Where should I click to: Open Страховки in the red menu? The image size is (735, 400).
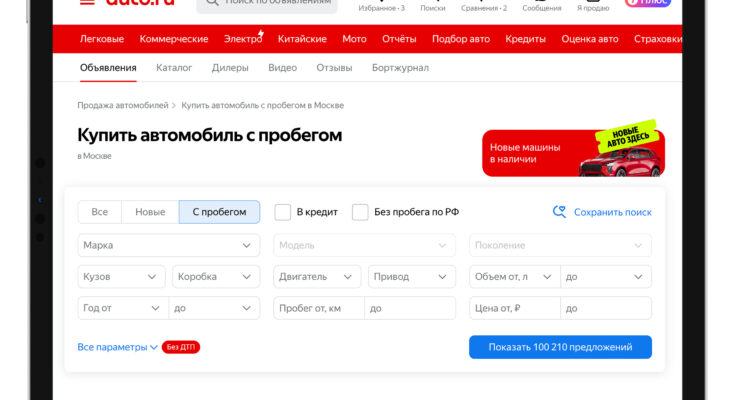[x=658, y=39]
